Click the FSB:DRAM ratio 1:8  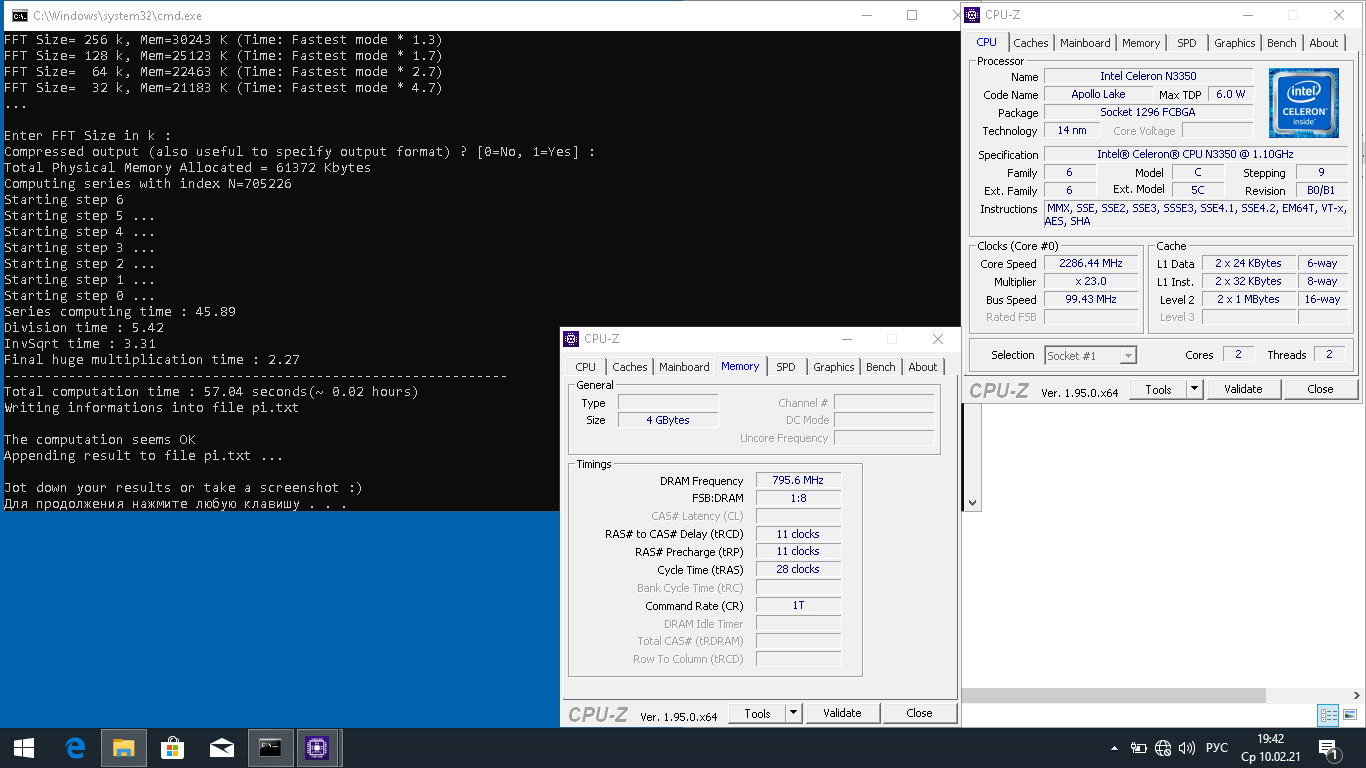(798, 498)
